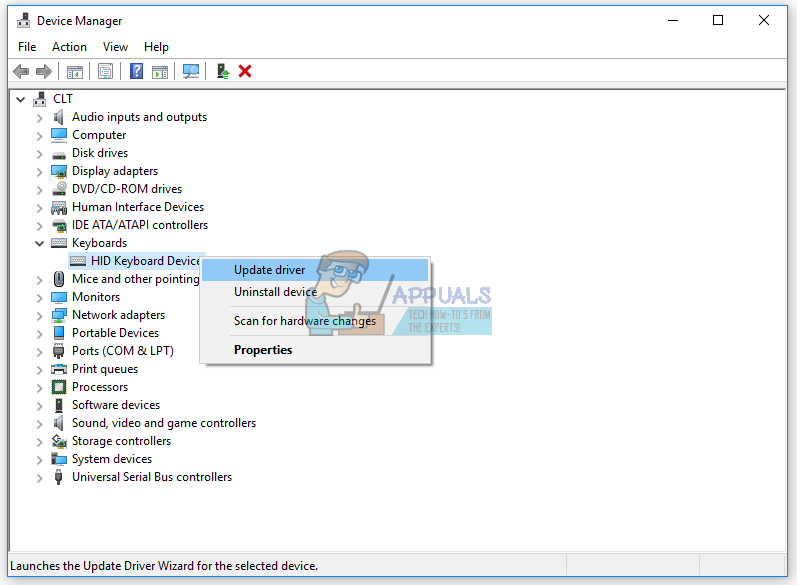Select the Monitors label
This screenshot has height=585, width=797.
coord(96,297)
